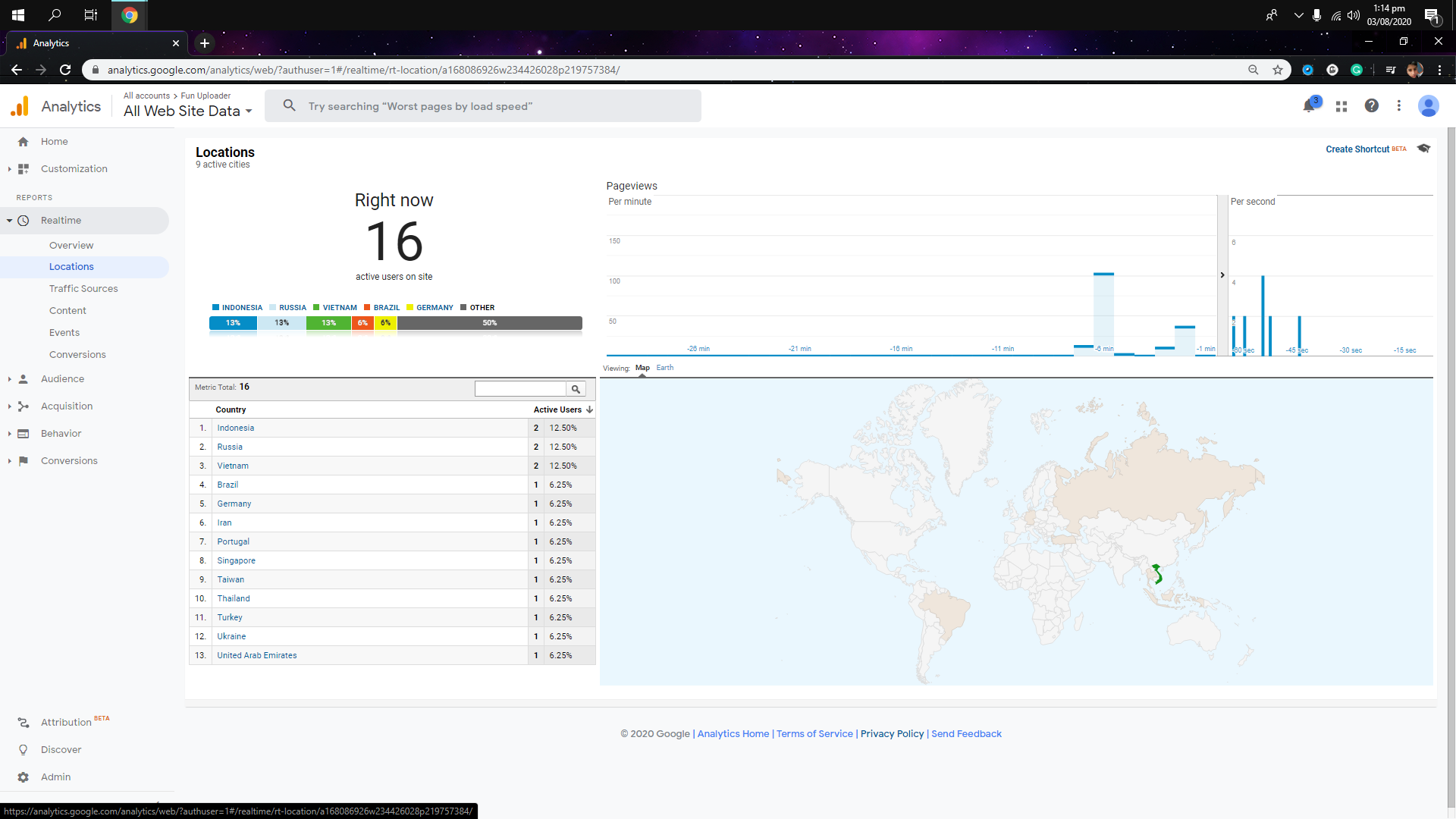This screenshot has width=1456, height=819.
Task: Open the Google account avatar
Action: (x=1428, y=106)
